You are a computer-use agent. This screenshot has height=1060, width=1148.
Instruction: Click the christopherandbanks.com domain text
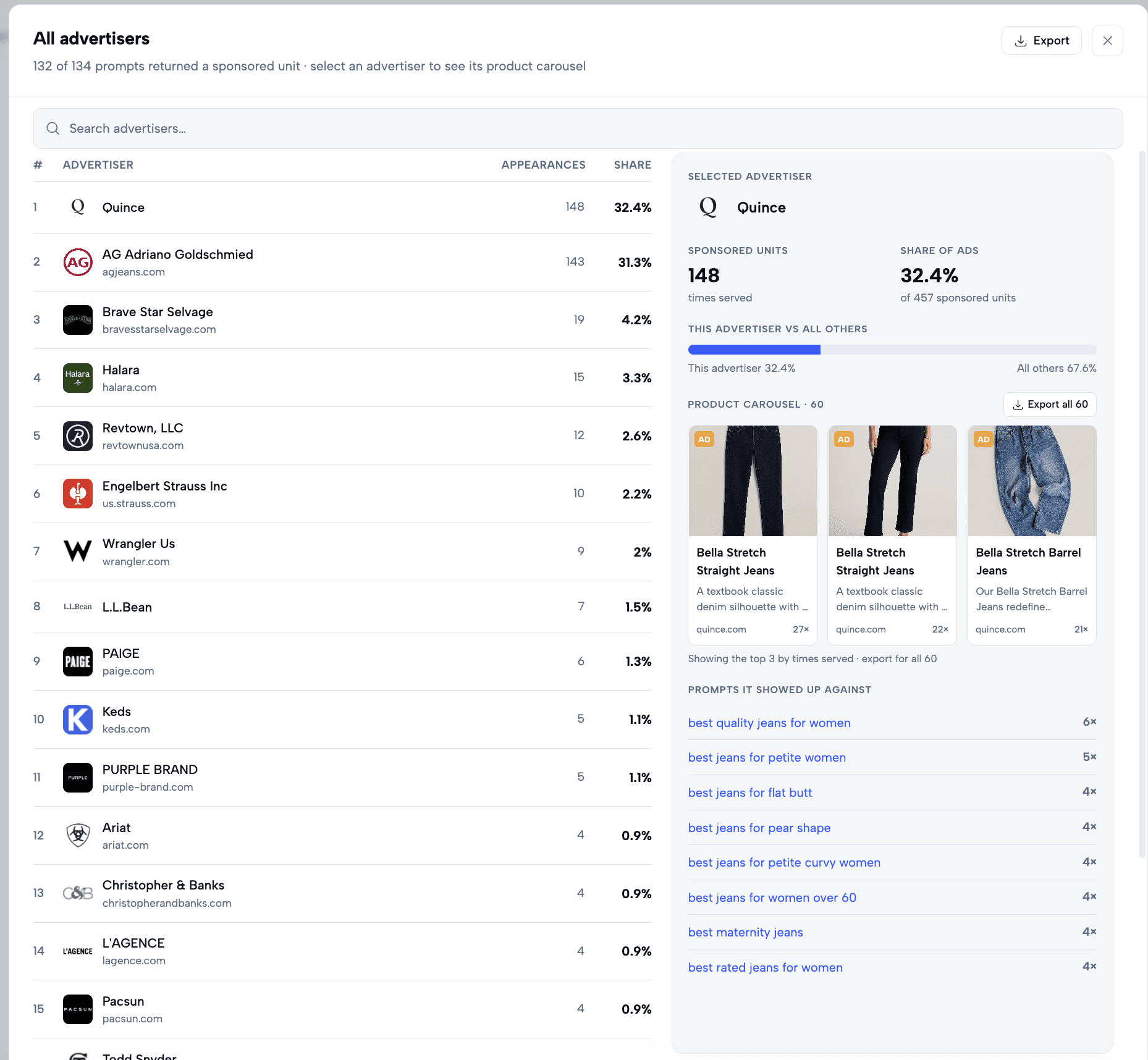(167, 903)
